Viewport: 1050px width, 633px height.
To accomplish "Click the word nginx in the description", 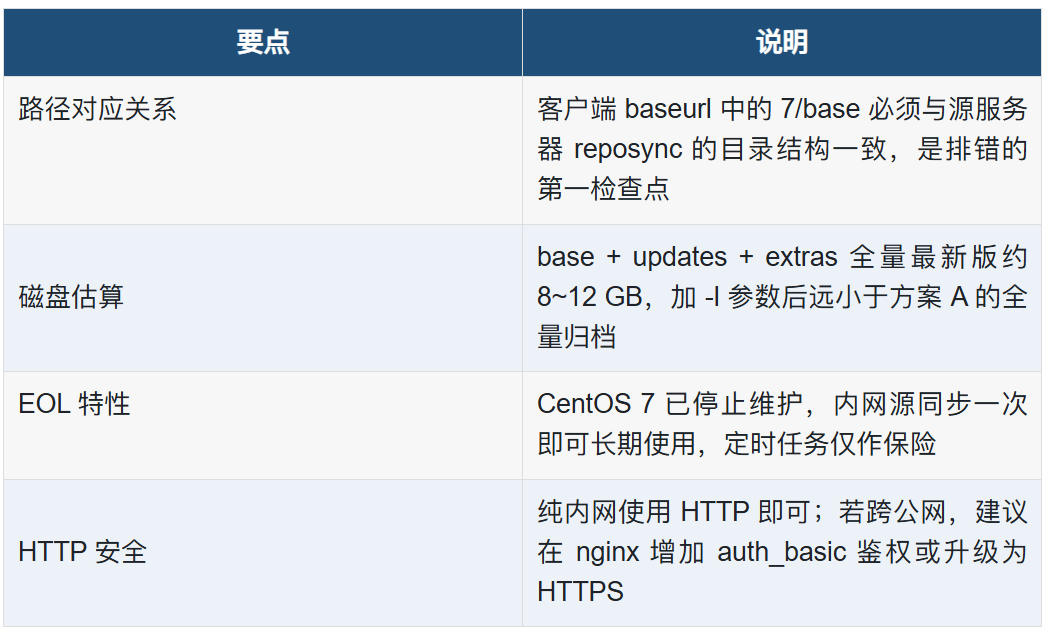I will [x=607, y=553].
